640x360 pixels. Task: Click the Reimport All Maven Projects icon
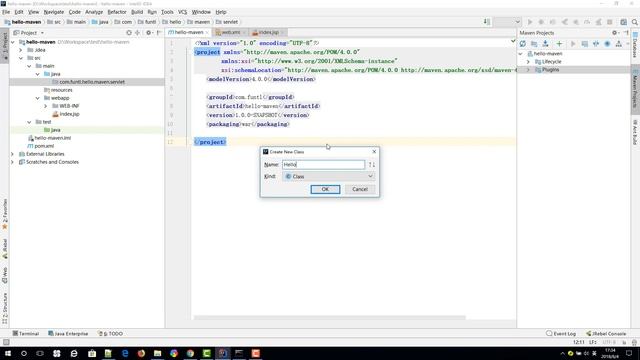(x=523, y=44)
